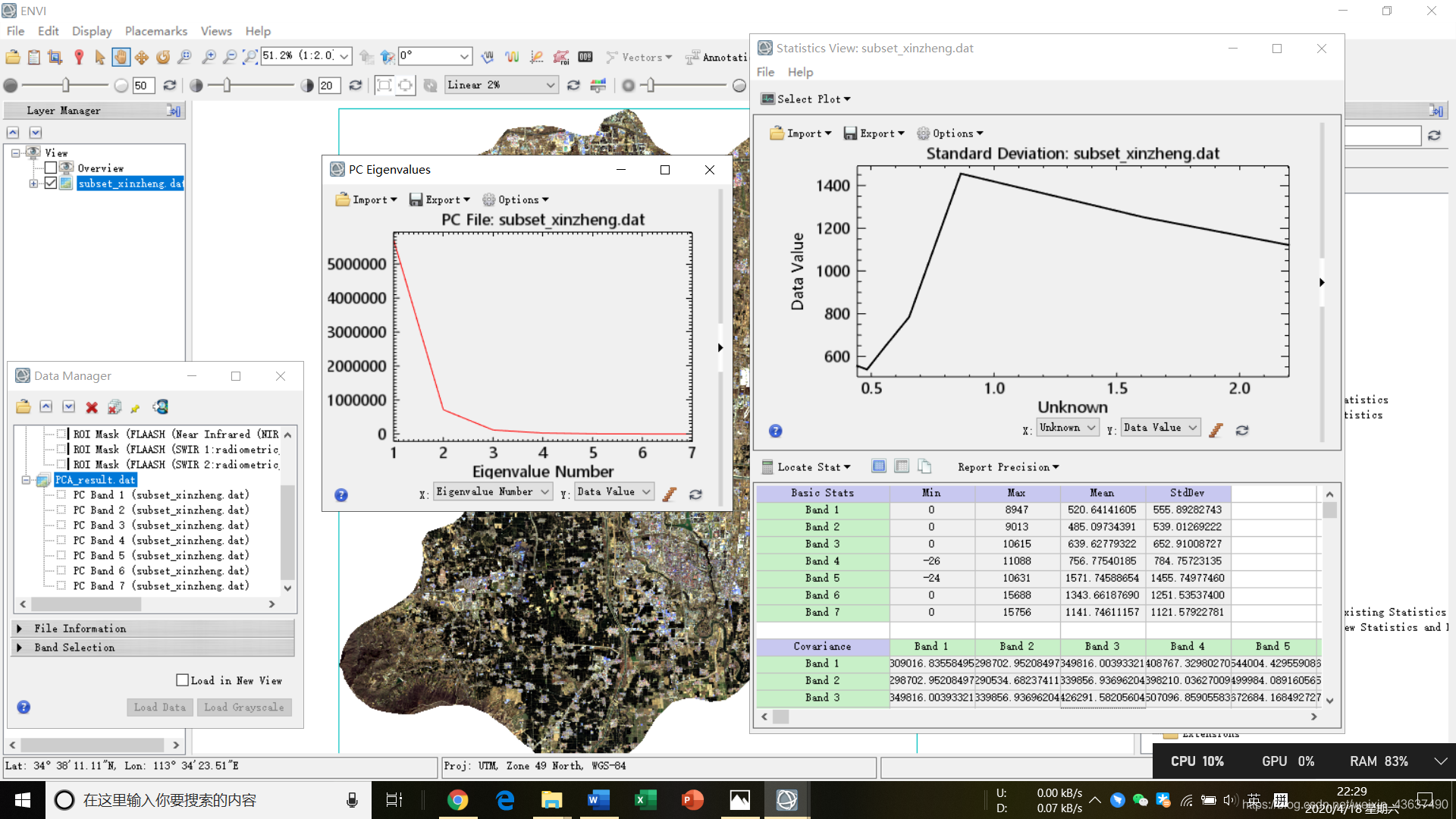Open Help menu in Statistics View
This screenshot has width=1456, height=819.
799,72
